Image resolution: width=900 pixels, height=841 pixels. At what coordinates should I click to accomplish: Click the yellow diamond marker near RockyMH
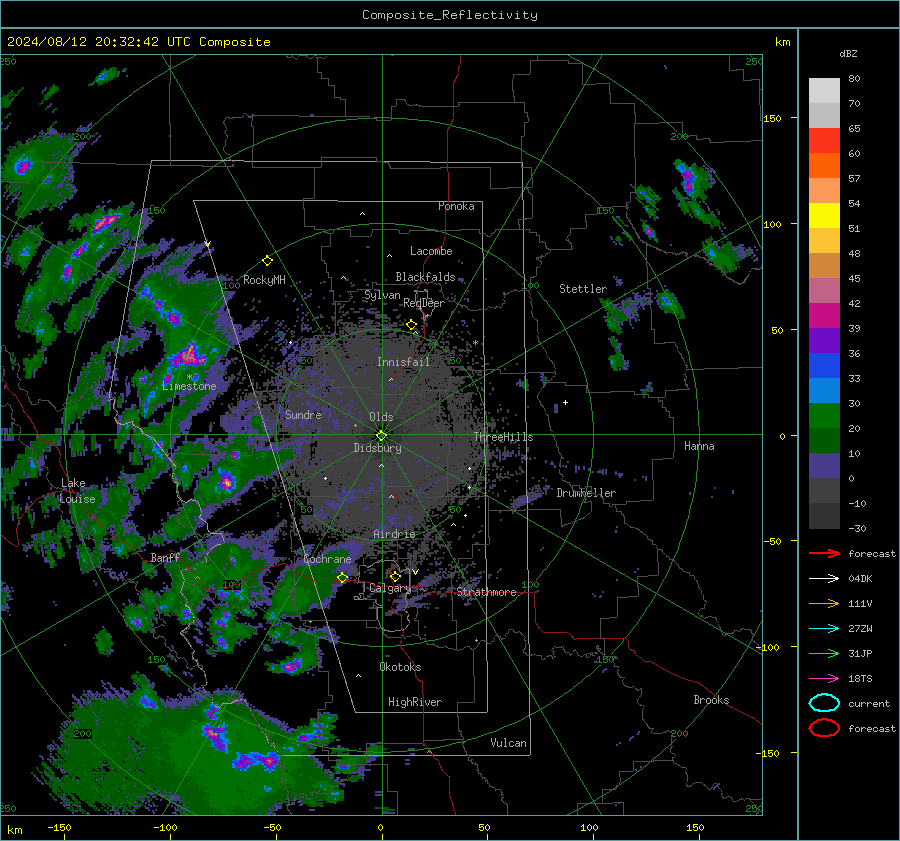[267, 261]
